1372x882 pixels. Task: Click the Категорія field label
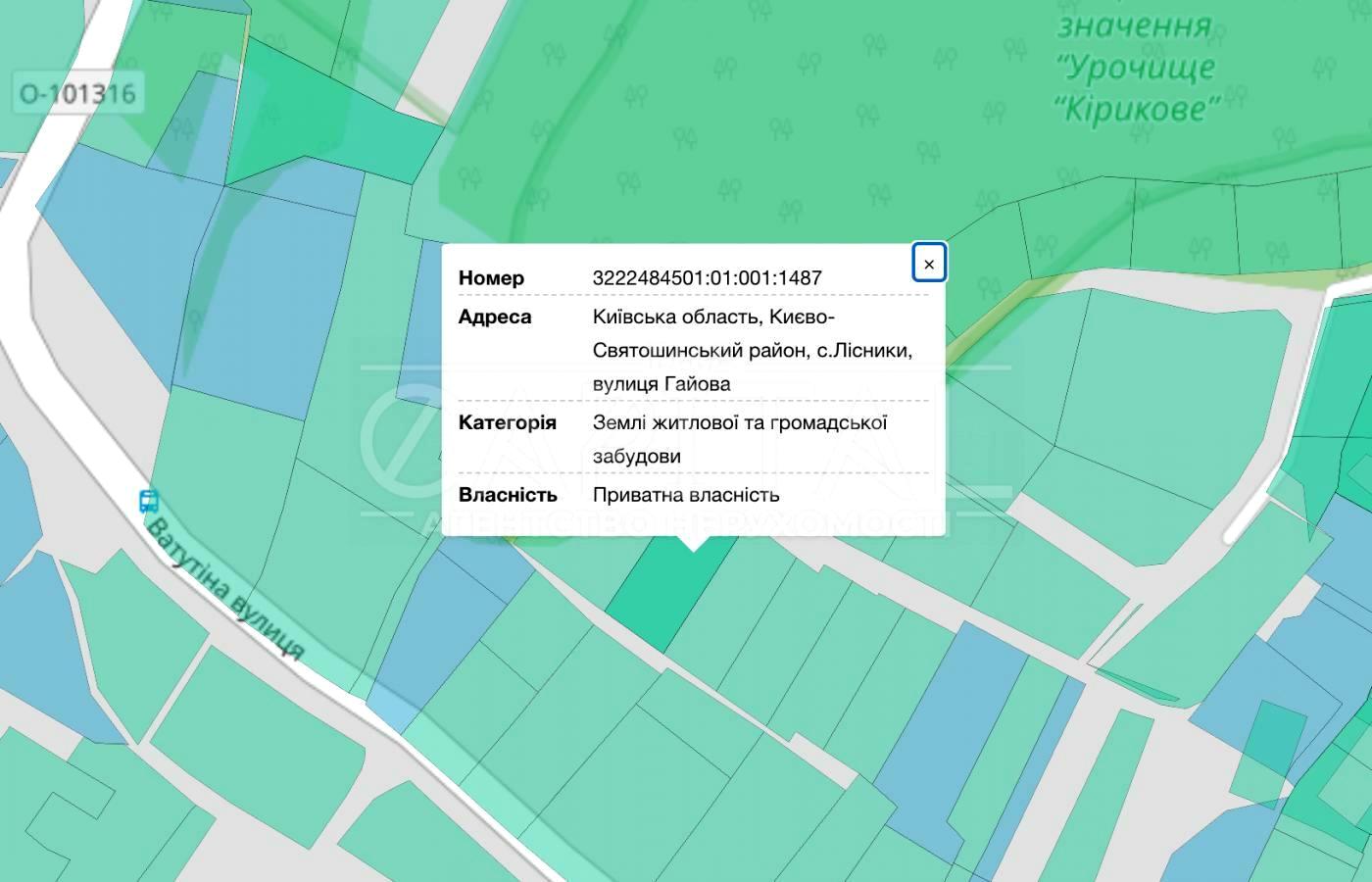tap(507, 423)
